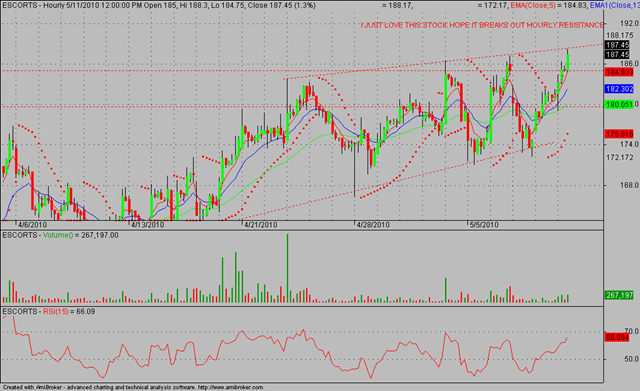Open the http://www.amibroker.com link
The image size is (640, 391).
coord(231,387)
